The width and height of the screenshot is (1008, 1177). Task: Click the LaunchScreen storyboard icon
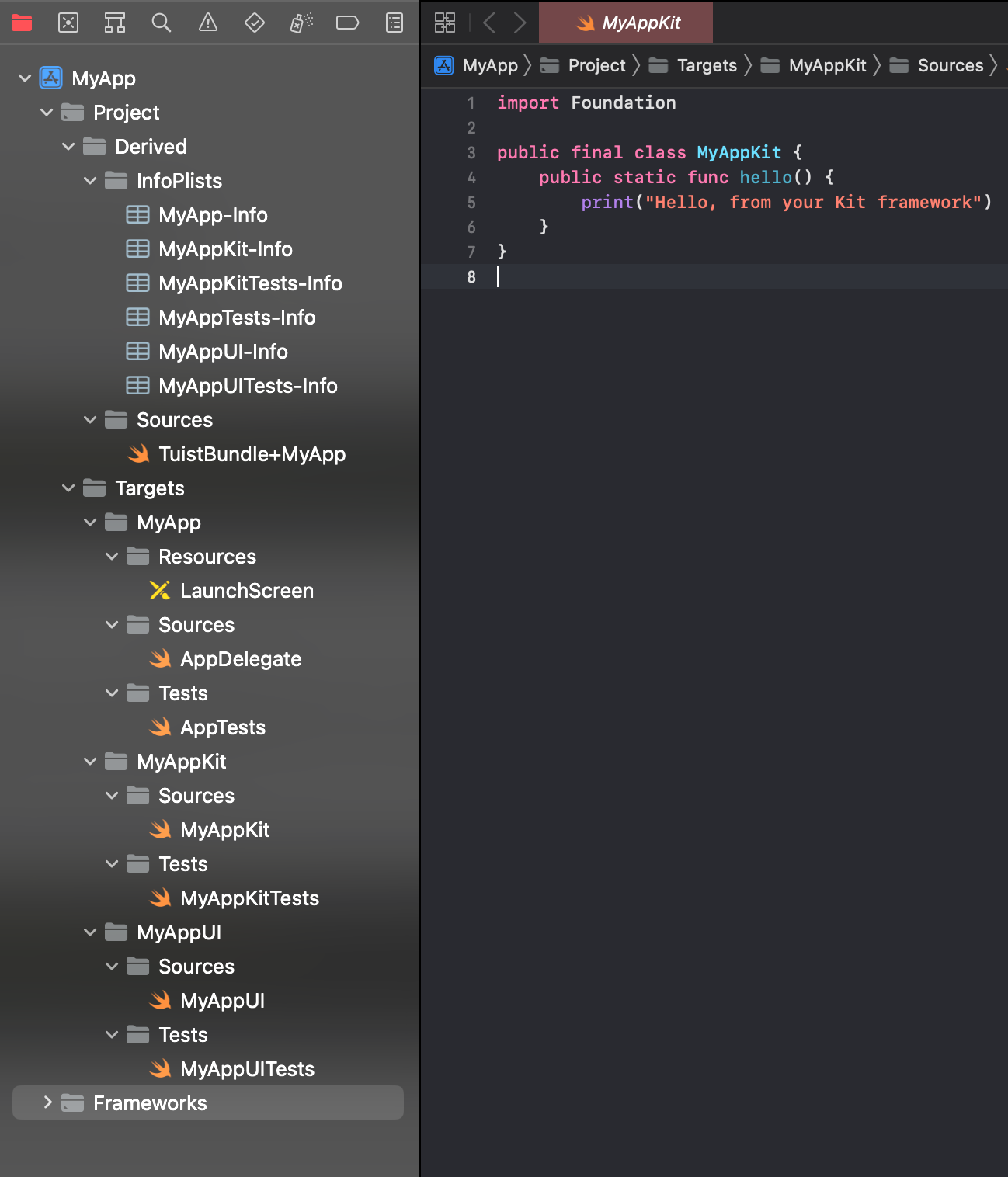160,591
